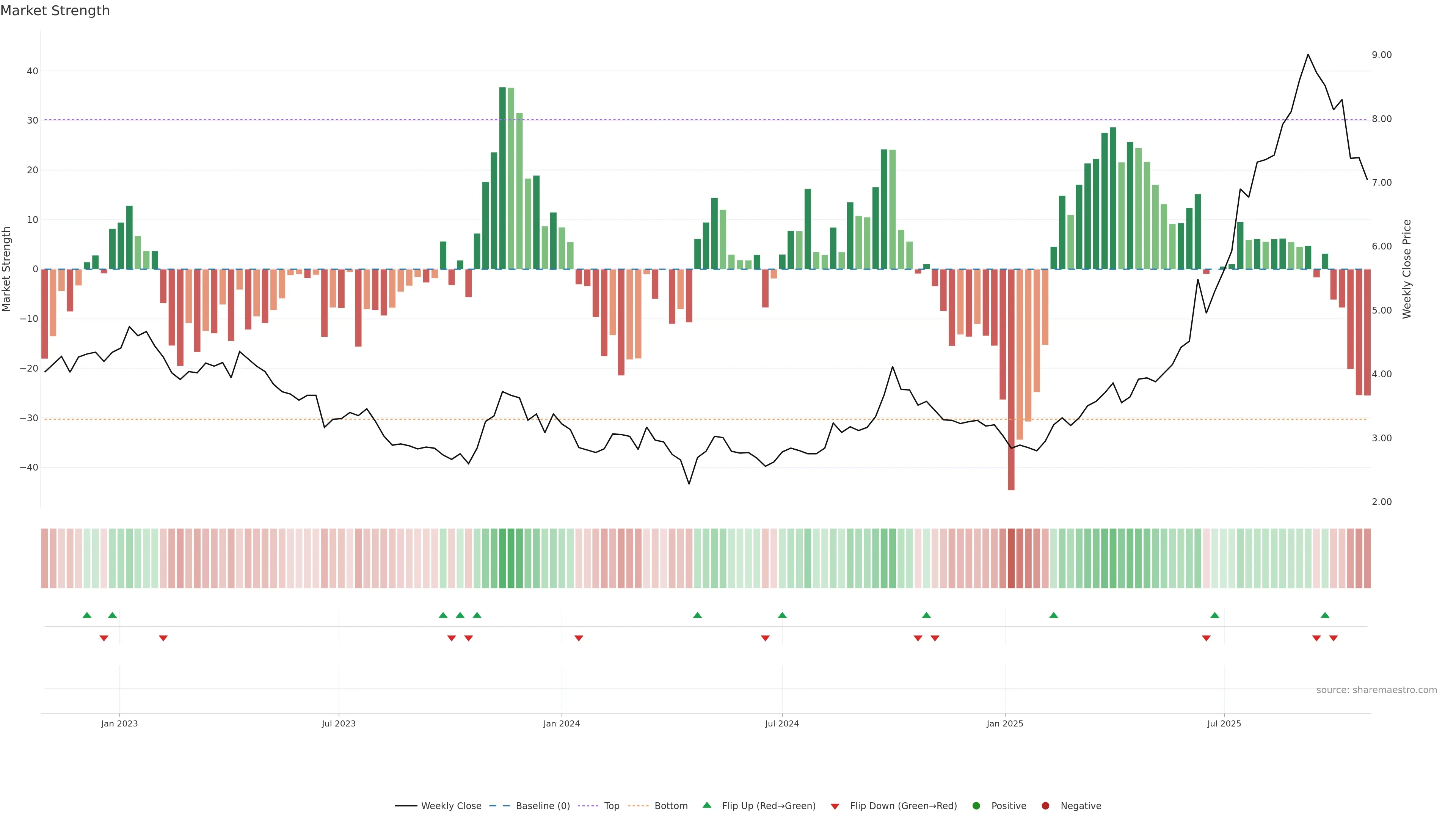Click Flip Down red triangle legend icon

[x=835, y=806]
